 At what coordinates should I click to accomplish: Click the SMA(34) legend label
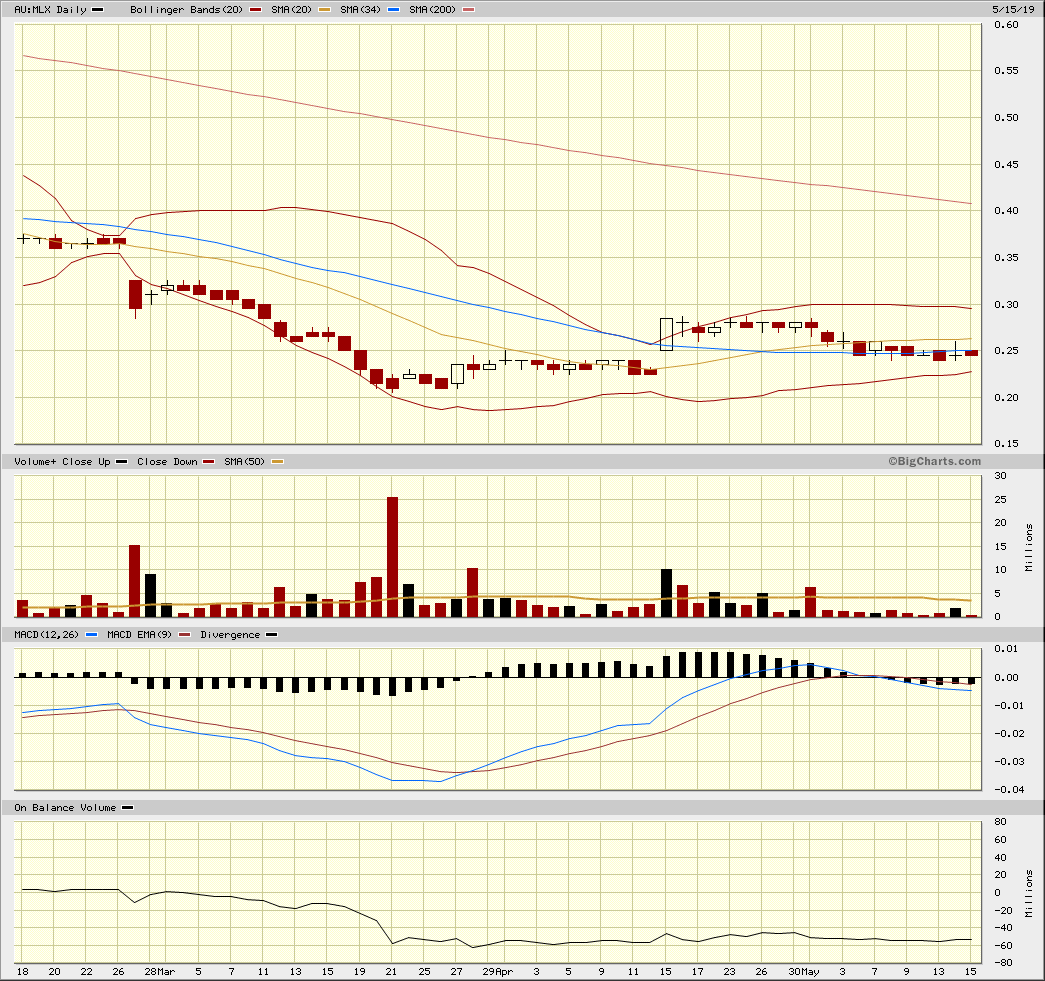pos(361,10)
